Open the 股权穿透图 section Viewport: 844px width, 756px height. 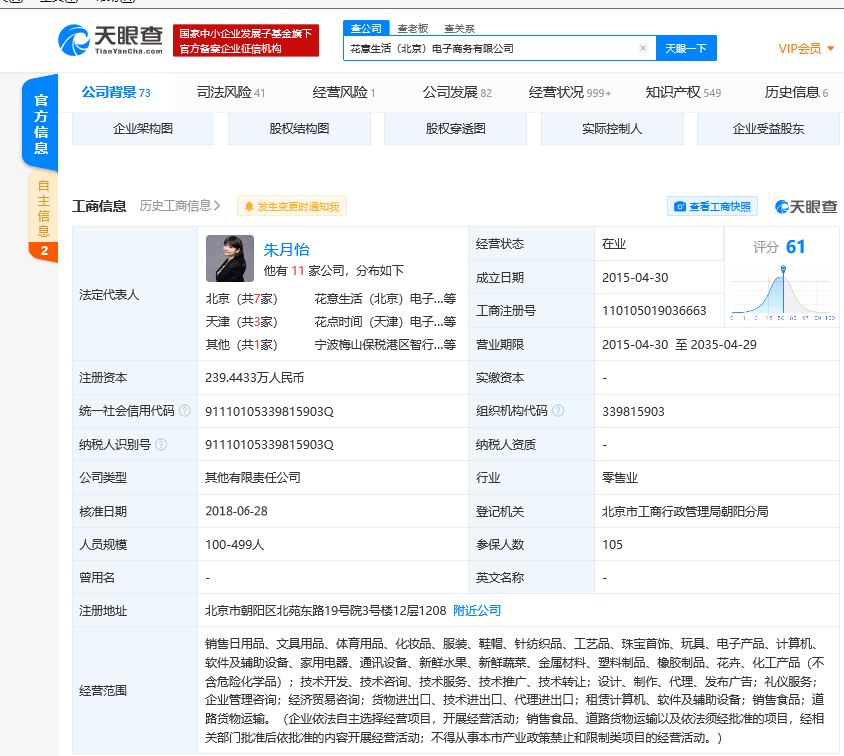pos(455,129)
